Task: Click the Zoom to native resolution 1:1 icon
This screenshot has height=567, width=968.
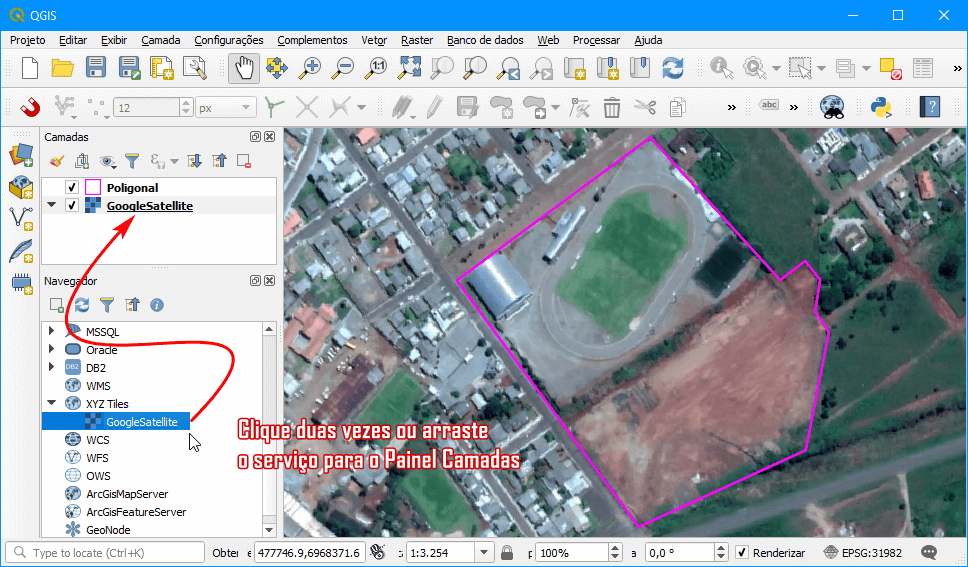Action: point(377,68)
